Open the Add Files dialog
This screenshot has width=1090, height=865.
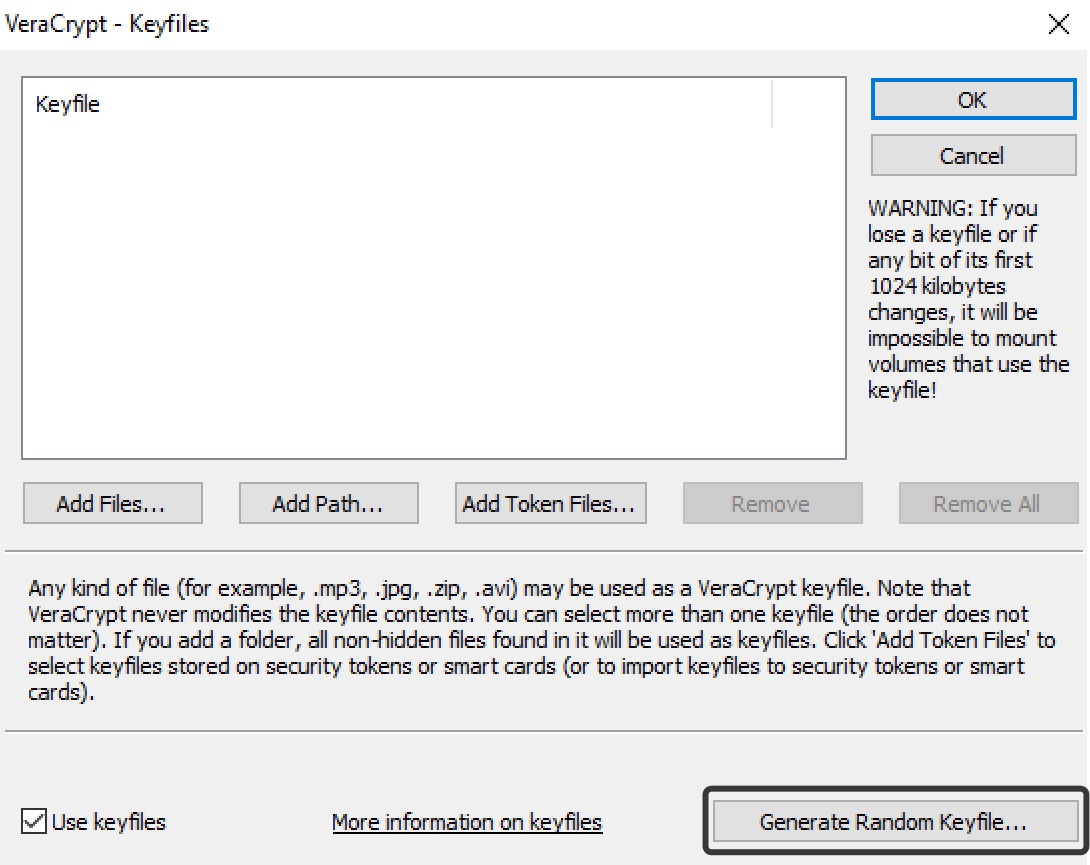111,504
